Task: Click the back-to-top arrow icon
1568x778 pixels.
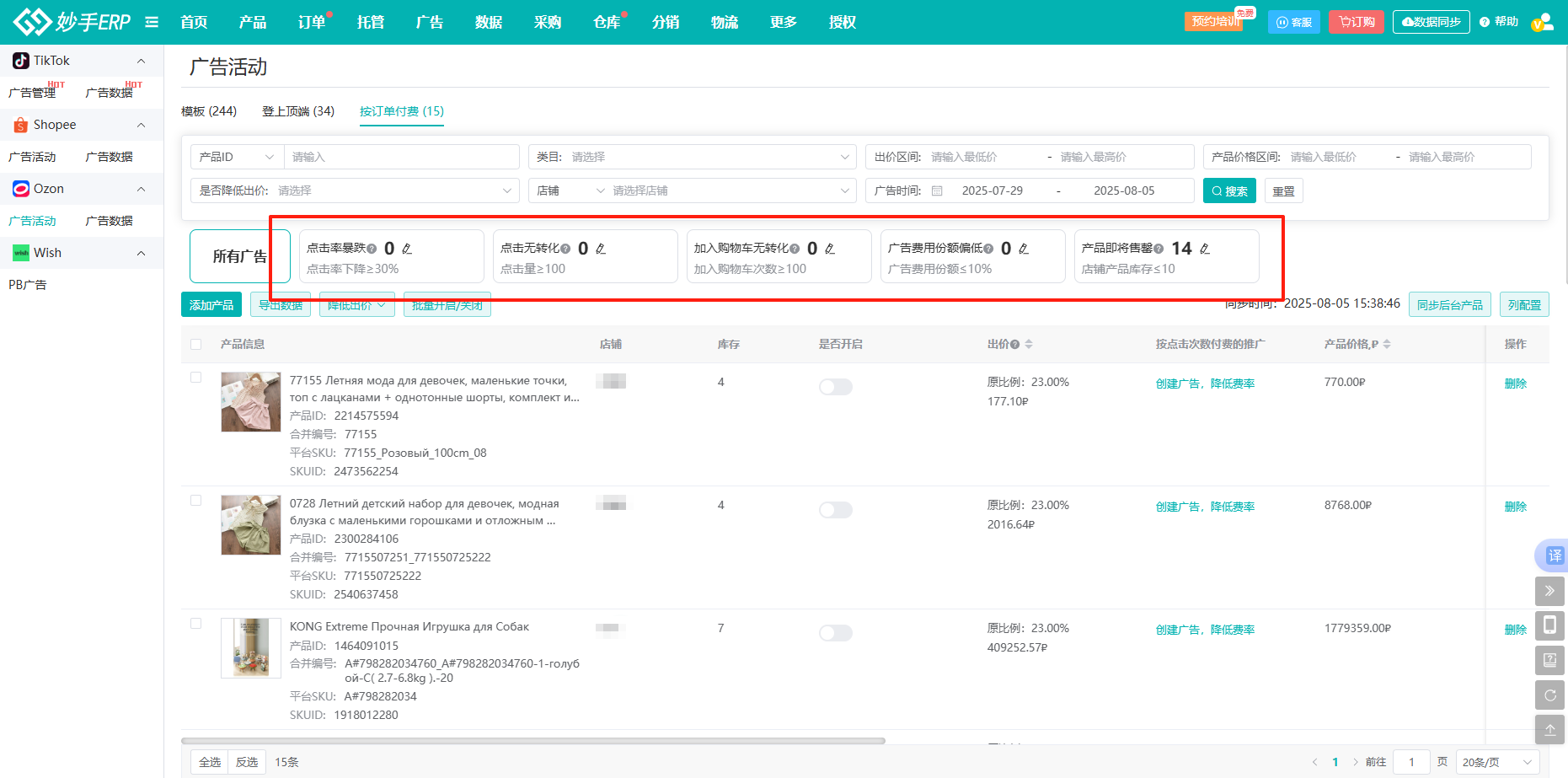Action: (x=1549, y=730)
